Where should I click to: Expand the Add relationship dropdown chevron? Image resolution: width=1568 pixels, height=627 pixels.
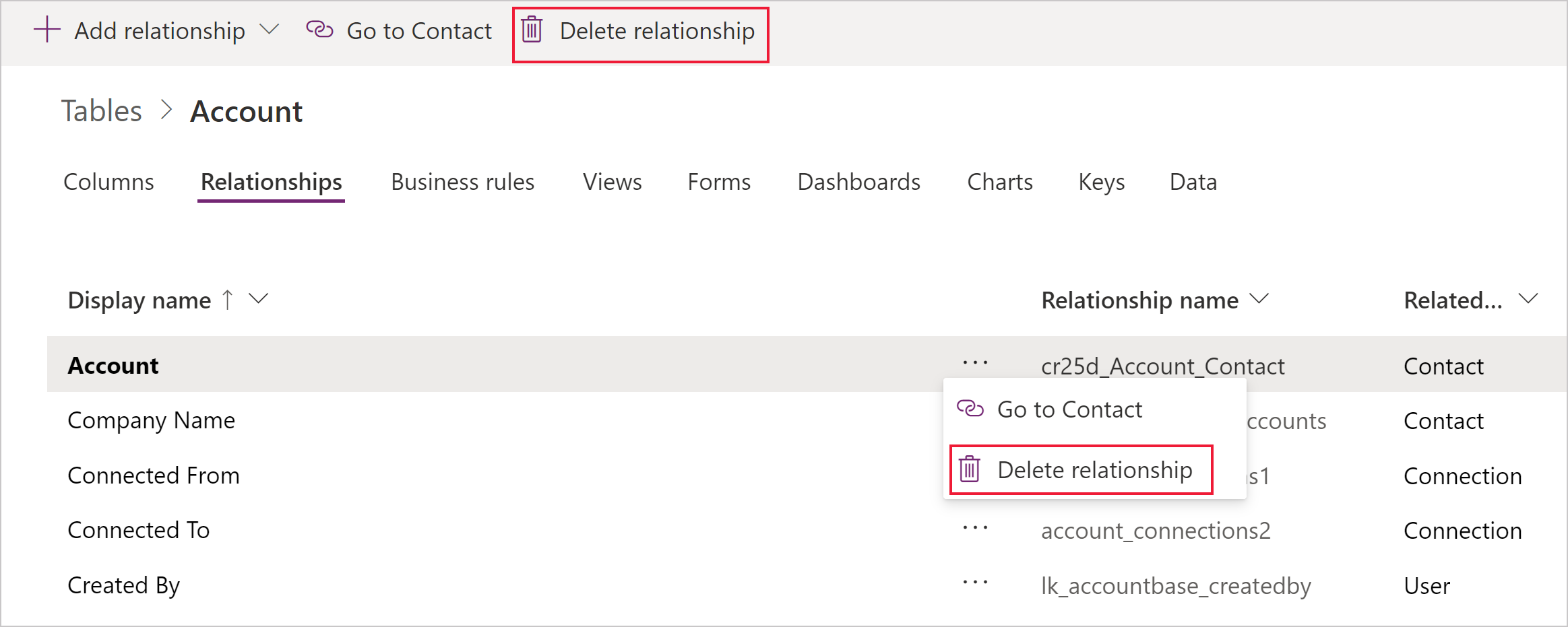coord(270,30)
